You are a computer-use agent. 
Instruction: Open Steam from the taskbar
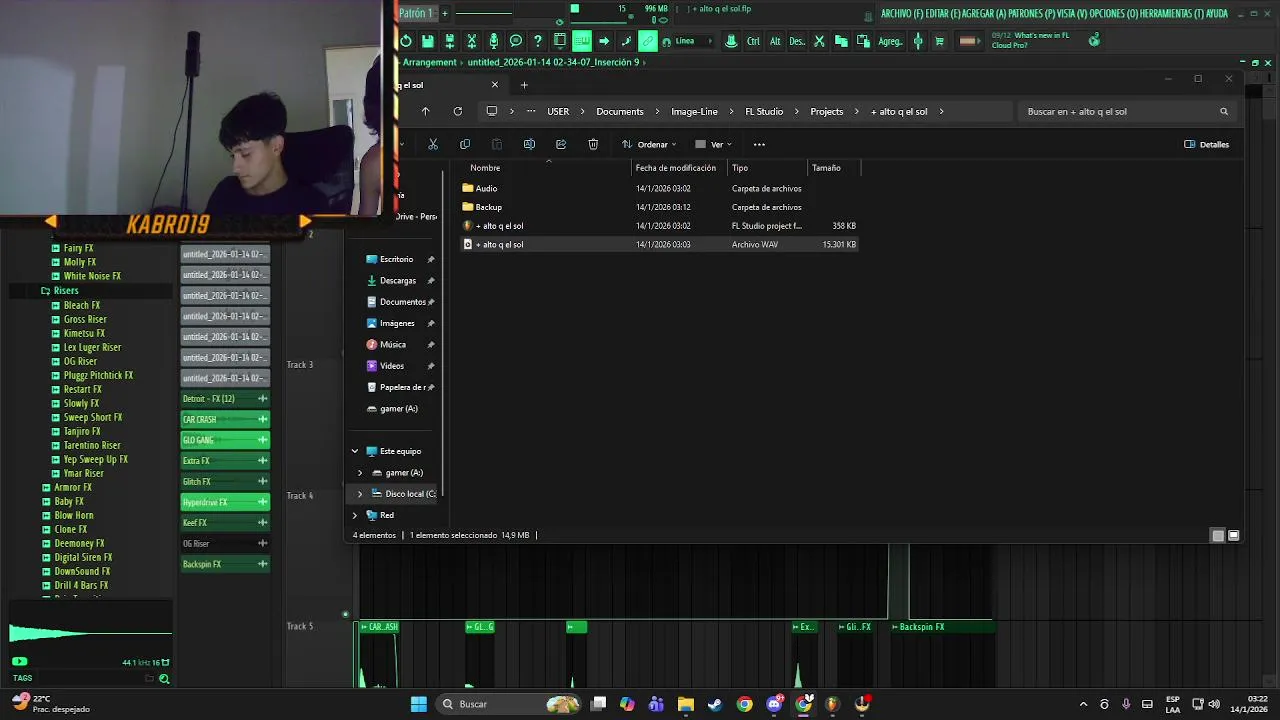tap(715, 704)
